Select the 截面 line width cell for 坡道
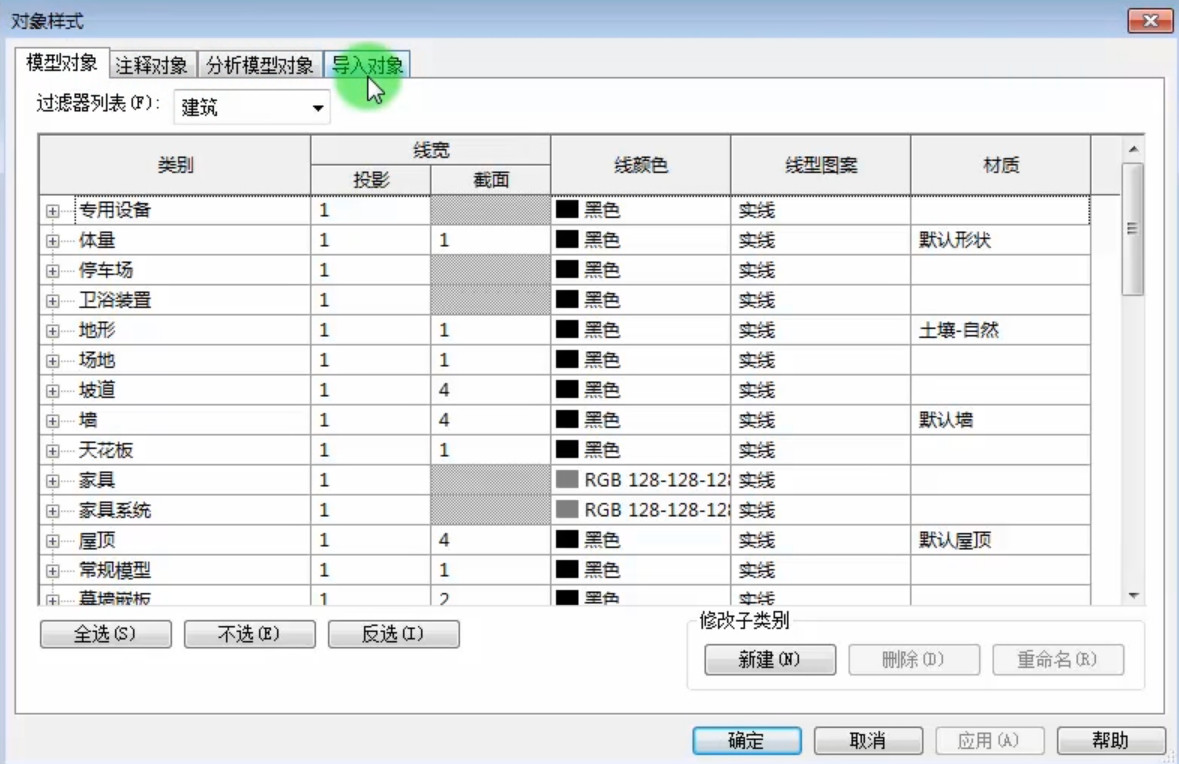Screen dimensions: 1179x764 [490, 390]
